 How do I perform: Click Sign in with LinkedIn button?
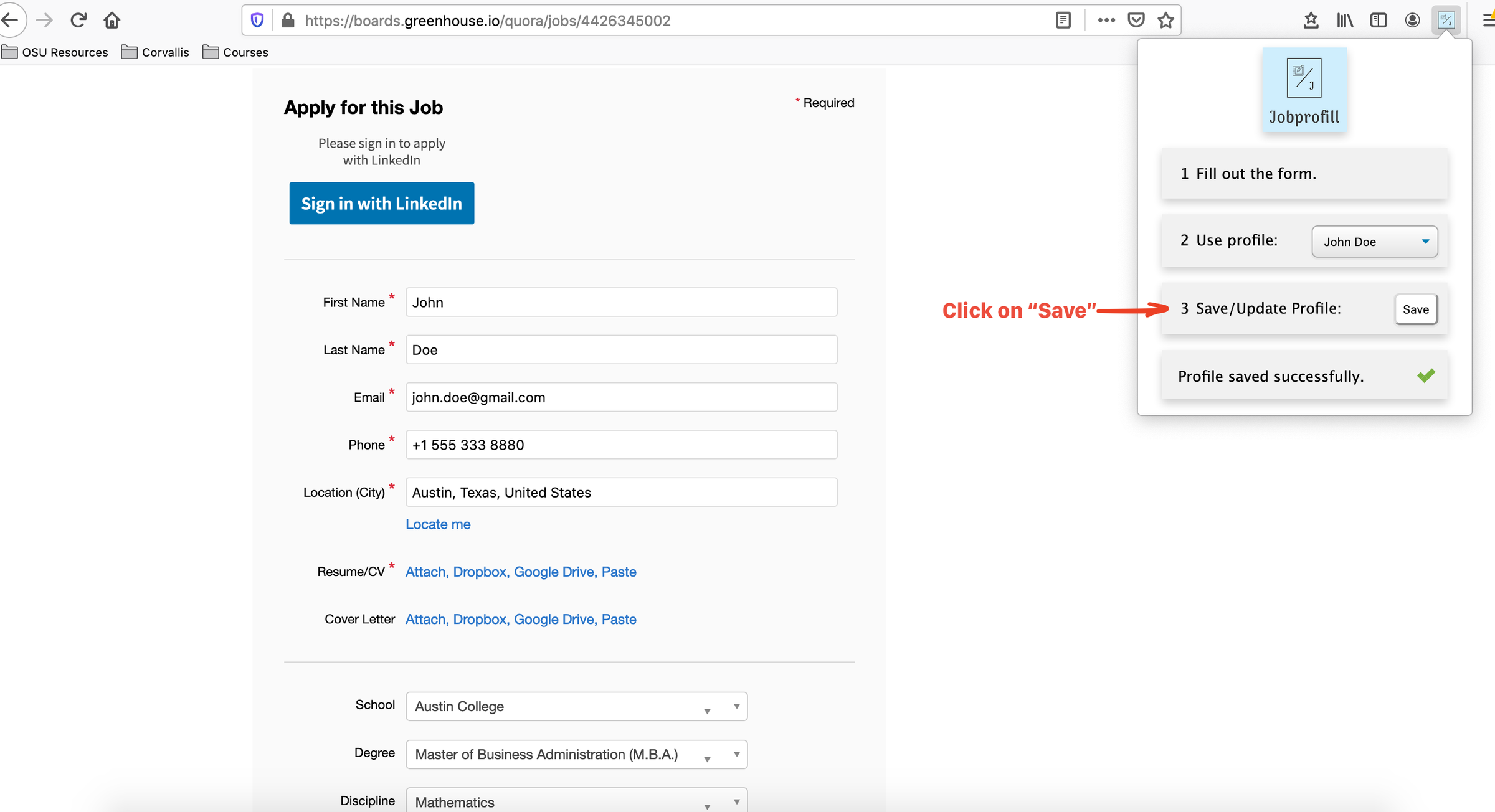pyautogui.click(x=381, y=203)
